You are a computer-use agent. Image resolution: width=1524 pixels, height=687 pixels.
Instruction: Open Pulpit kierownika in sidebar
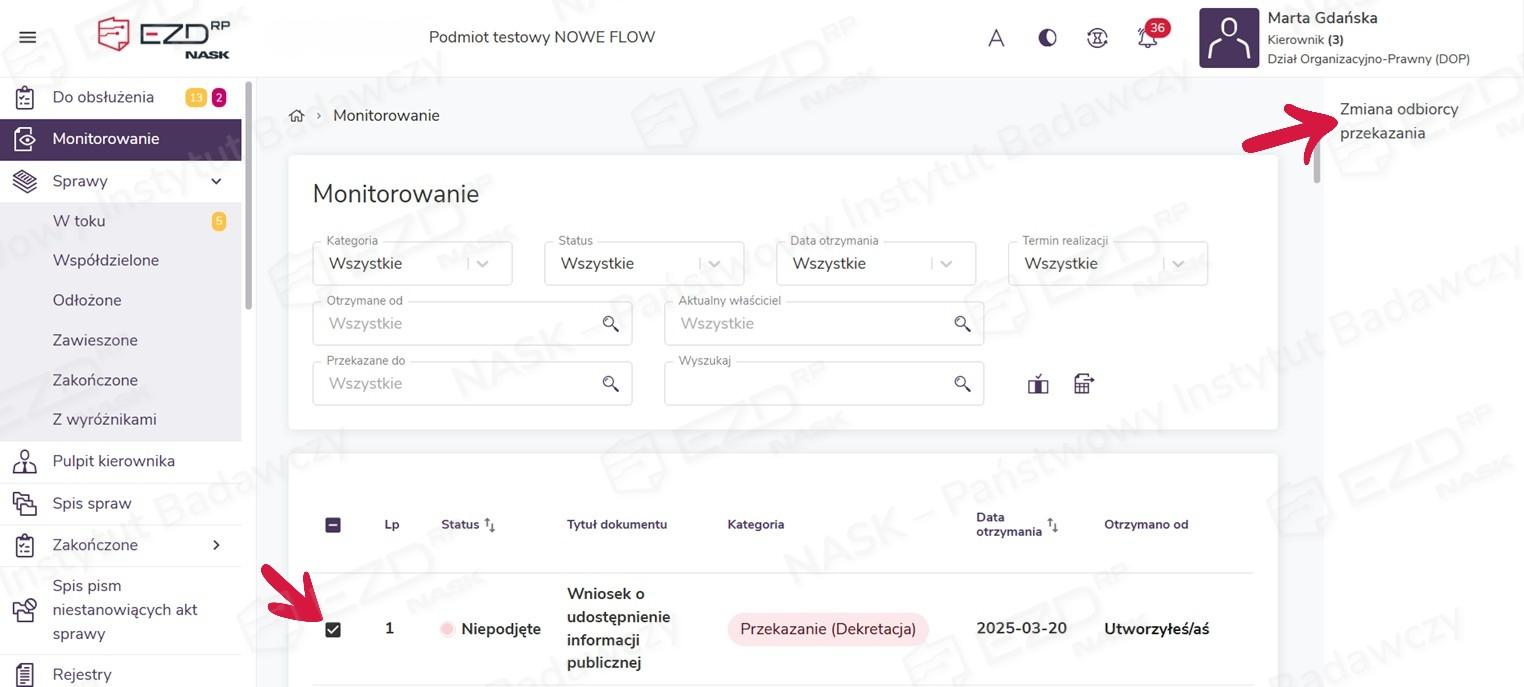point(113,461)
